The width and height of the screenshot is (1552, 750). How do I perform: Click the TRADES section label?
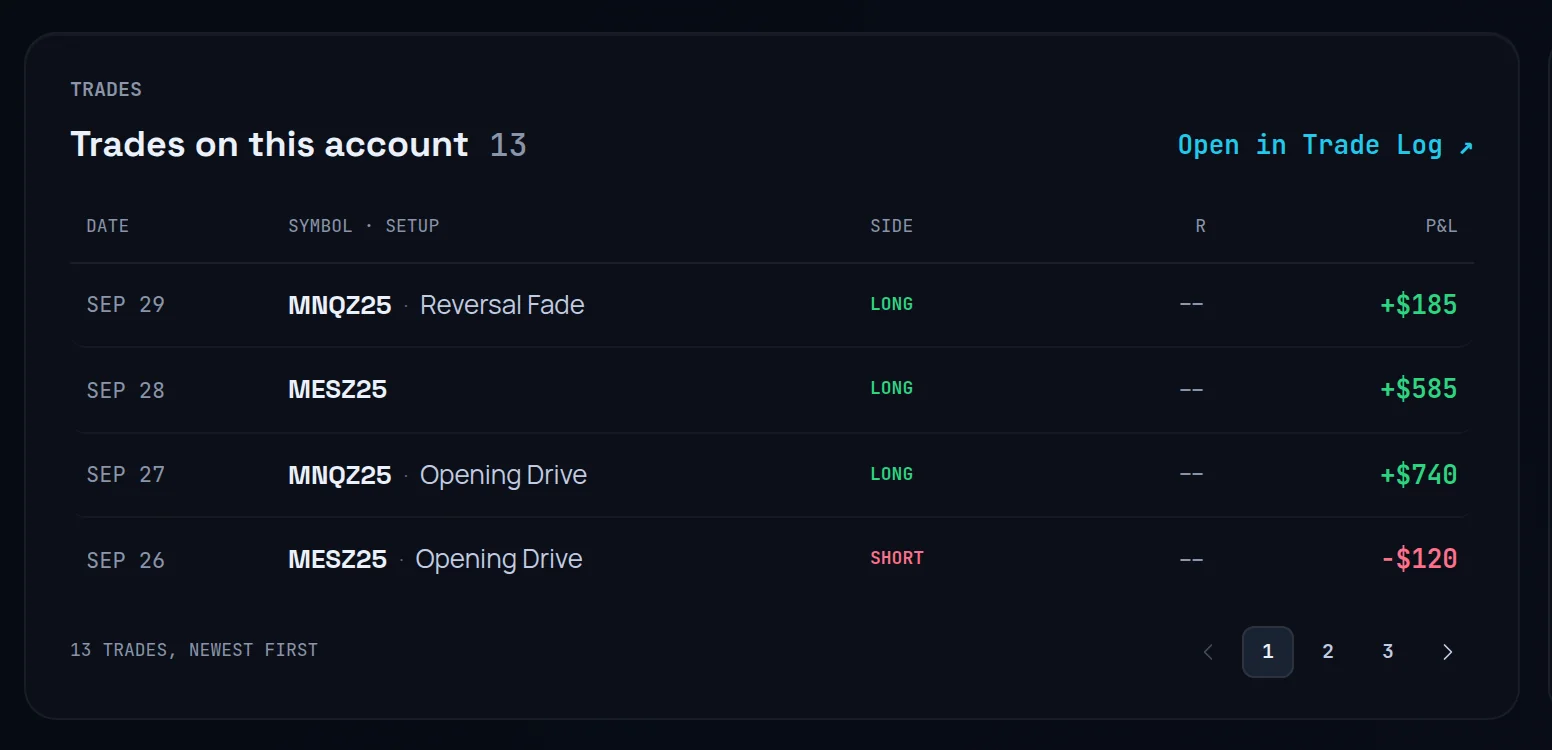point(106,90)
